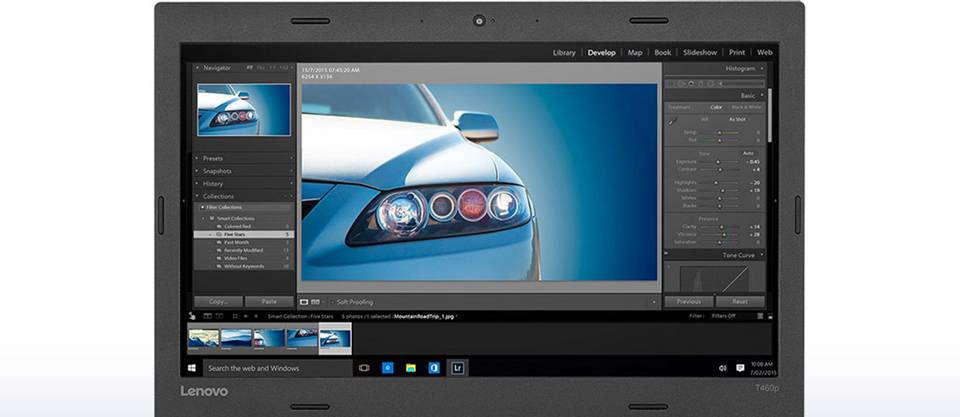Expand the Snapshots panel
Screen dimensions: 960x417
click(216, 171)
